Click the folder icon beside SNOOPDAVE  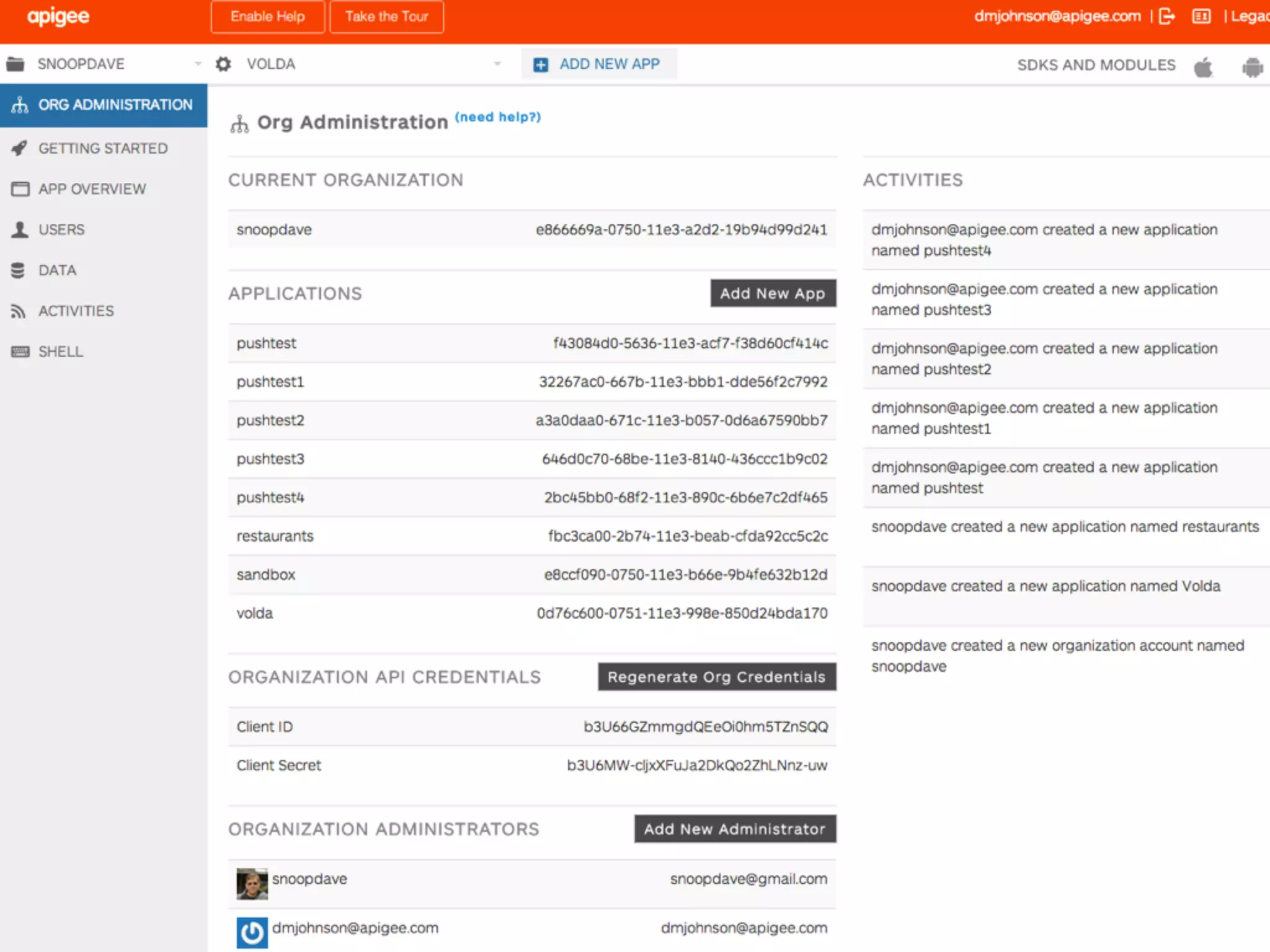click(16, 64)
